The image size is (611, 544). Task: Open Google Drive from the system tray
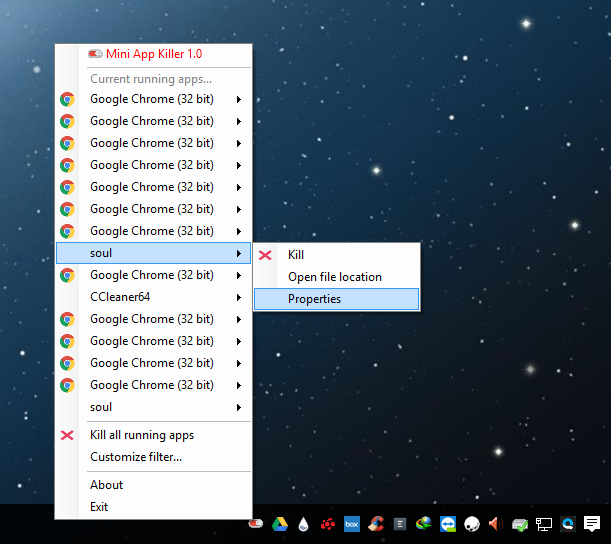[x=280, y=524]
